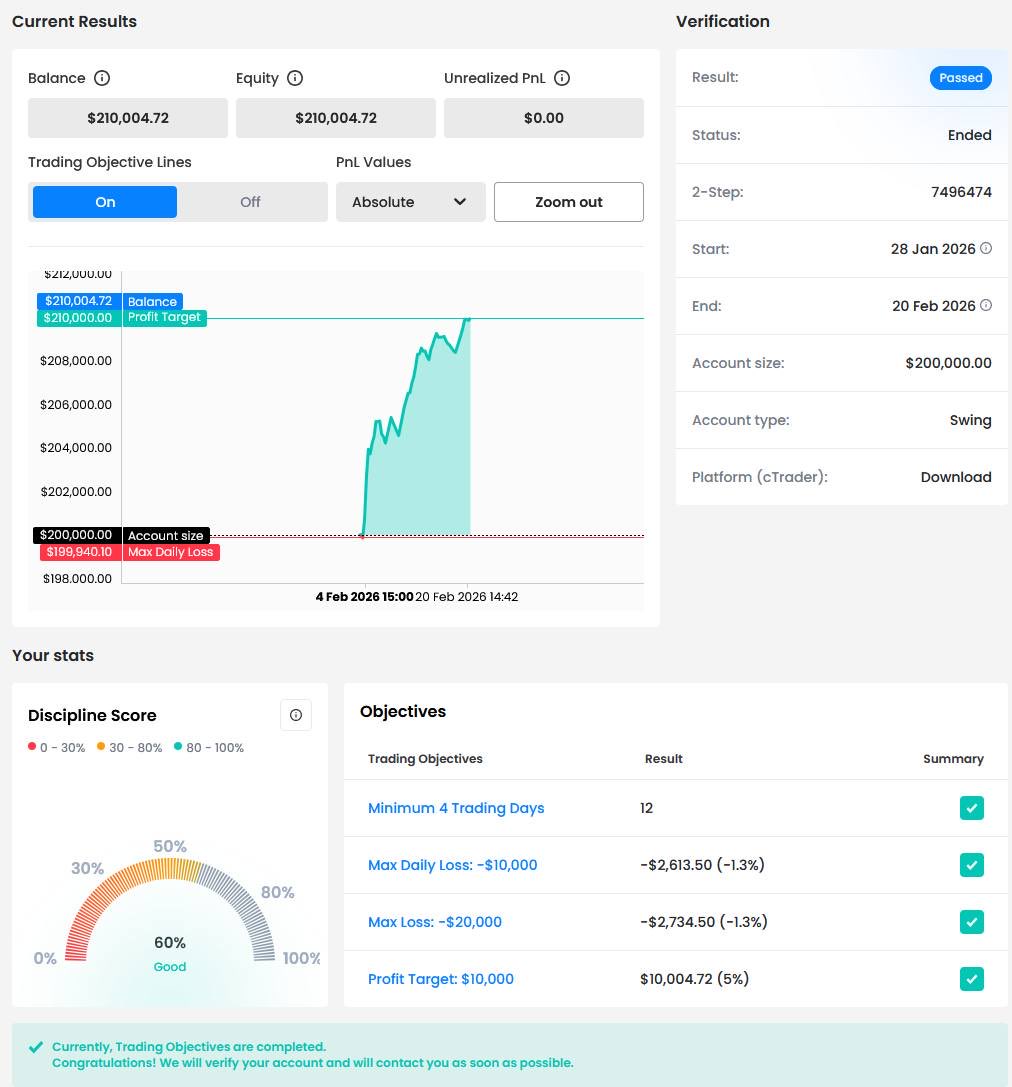The height and width of the screenshot is (1087, 1012).
Task: Click the info icon beside End date
Action: point(986,305)
